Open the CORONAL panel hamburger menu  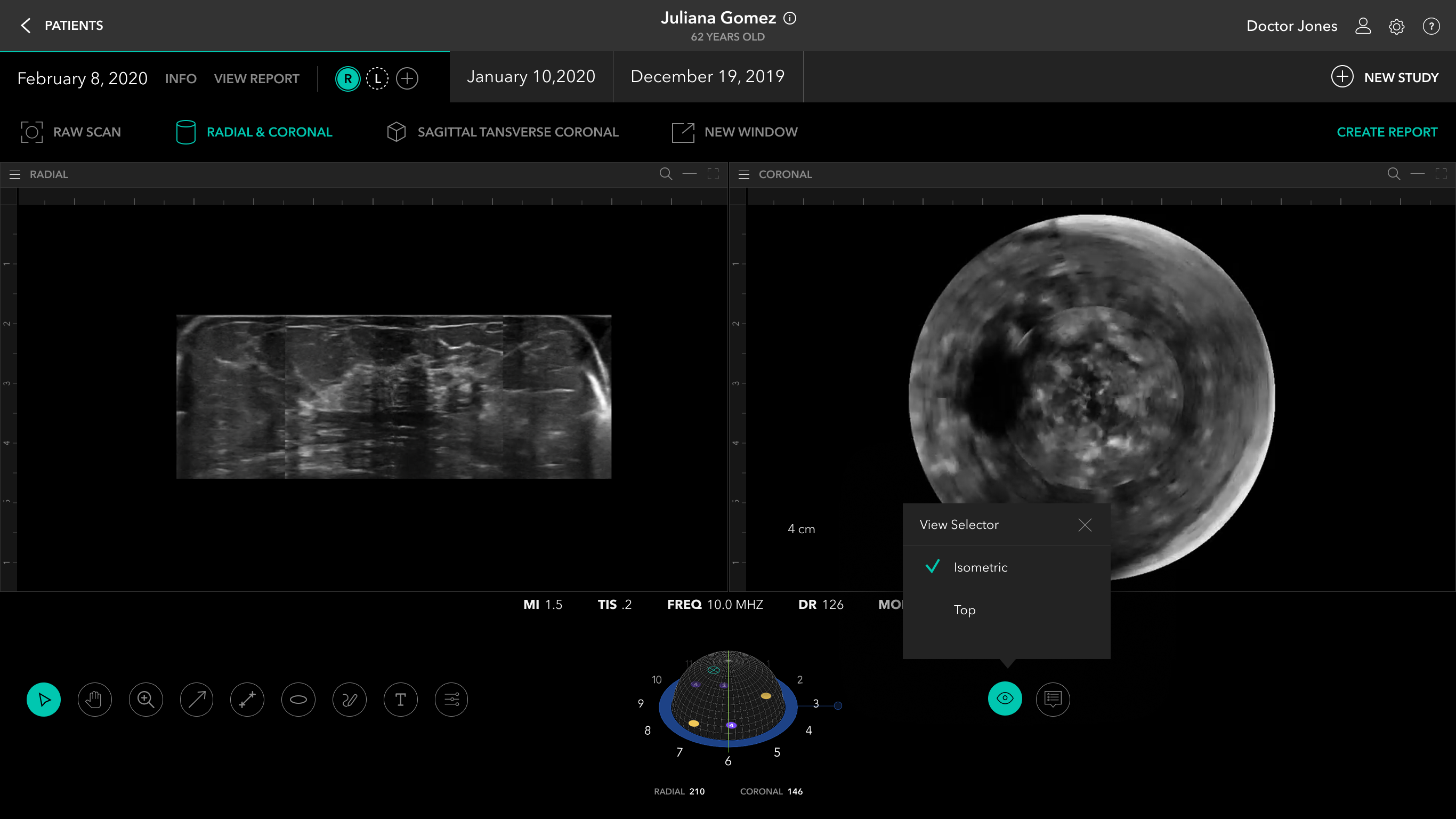click(744, 174)
